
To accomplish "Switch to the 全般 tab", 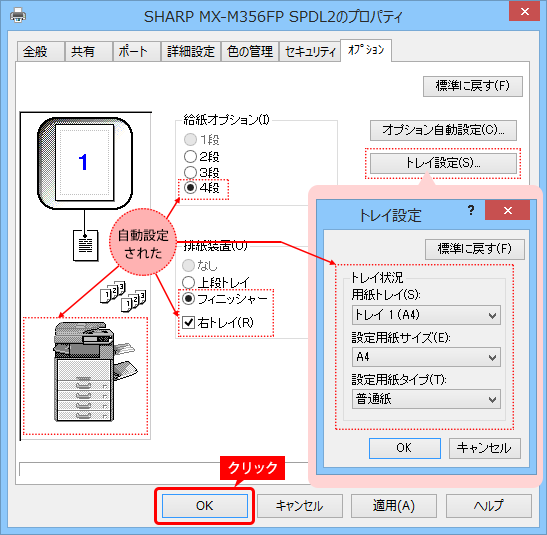I will click(40, 52).
